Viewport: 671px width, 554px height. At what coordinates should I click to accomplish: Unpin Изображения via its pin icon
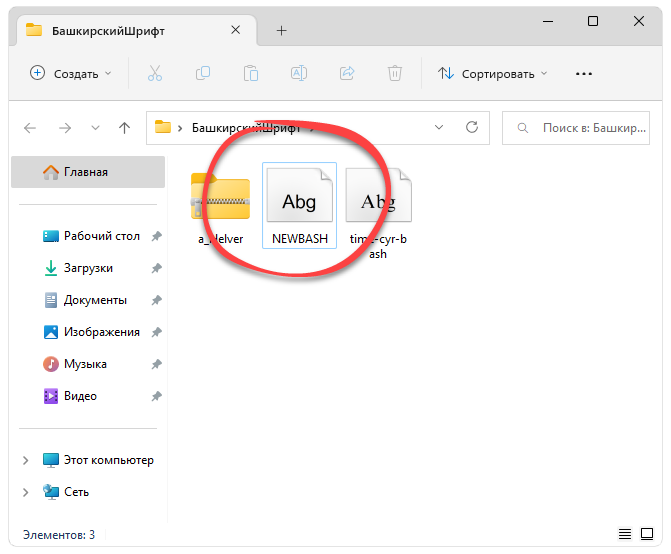click(x=157, y=332)
